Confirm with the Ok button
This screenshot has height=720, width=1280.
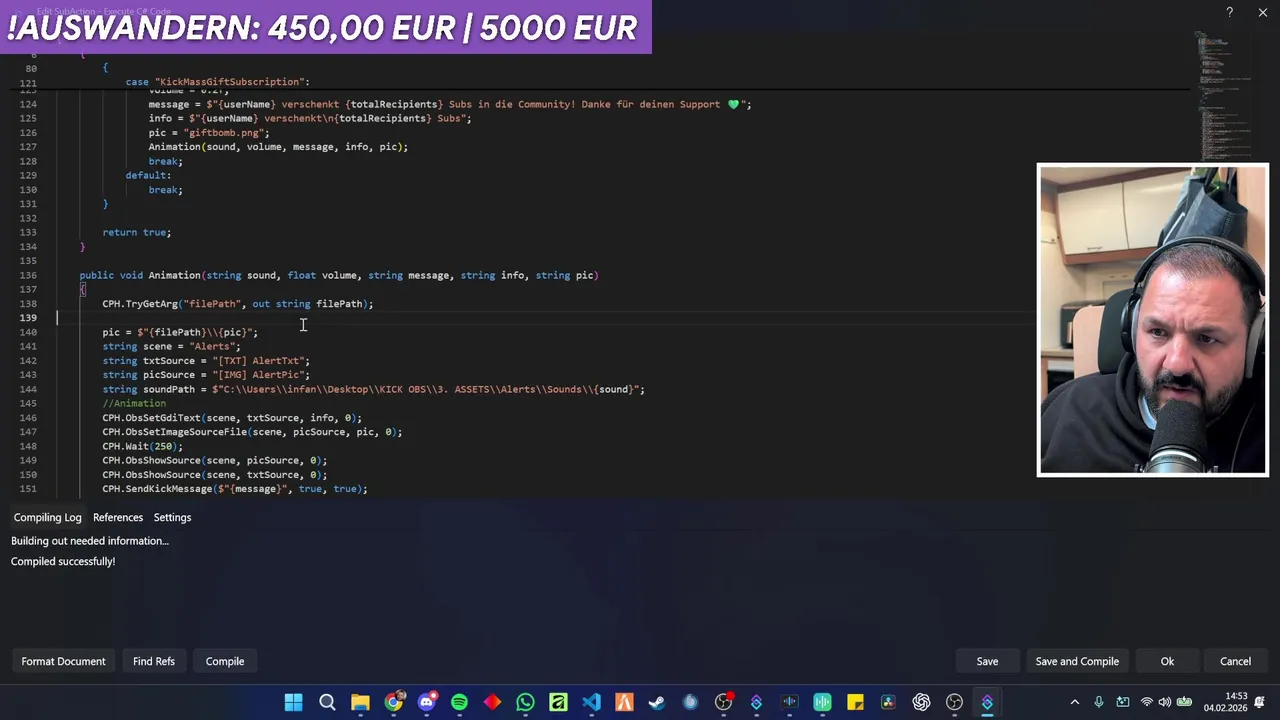[x=1167, y=661]
